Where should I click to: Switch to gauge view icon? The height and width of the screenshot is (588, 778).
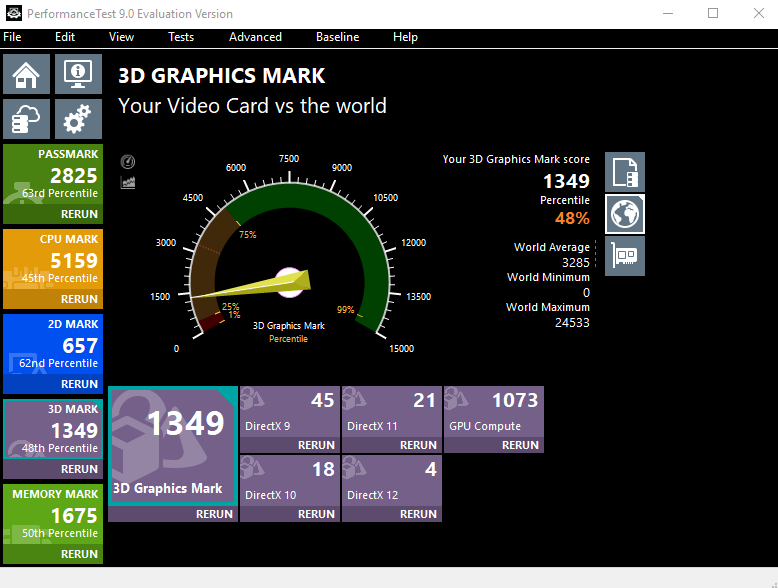[x=128, y=161]
